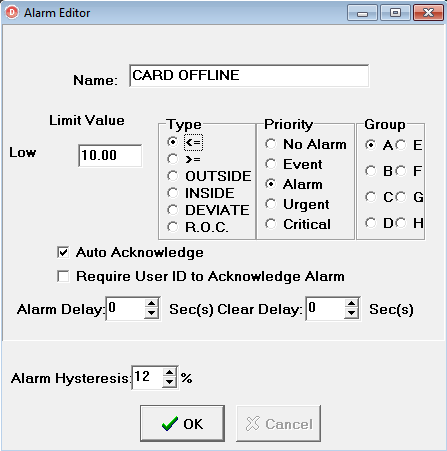The width and height of the screenshot is (447, 451).
Task: Select the R.O.C. alarm type
Action: pyautogui.click(x=173, y=227)
